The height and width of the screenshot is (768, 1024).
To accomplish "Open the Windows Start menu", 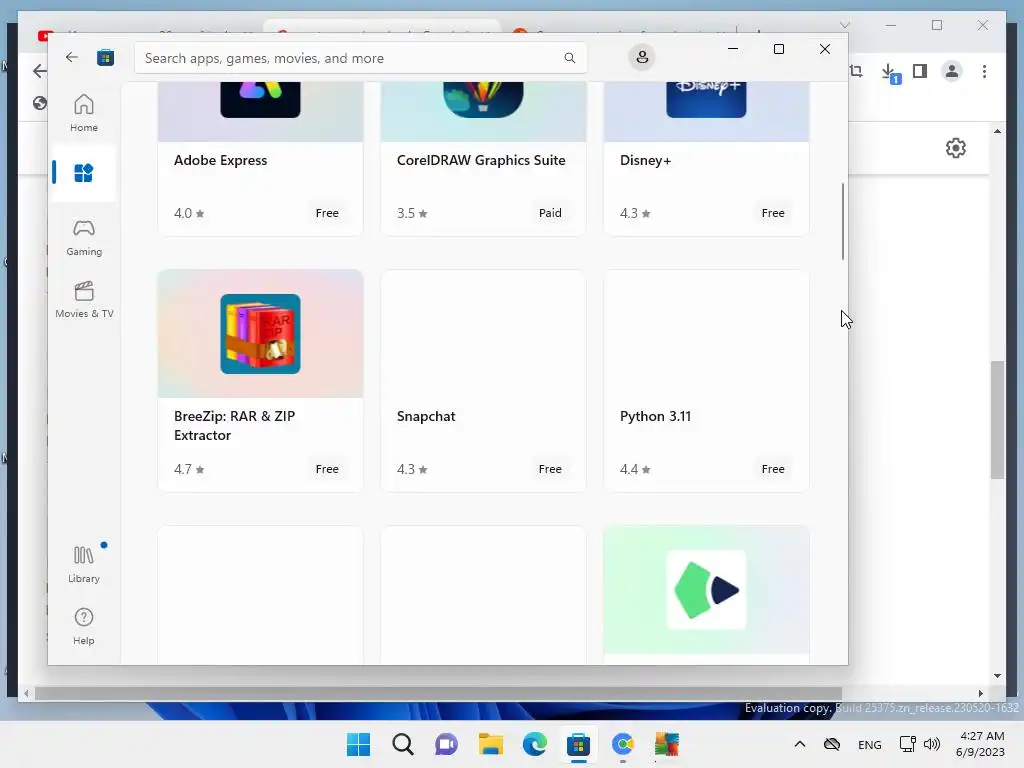I will coord(358,744).
